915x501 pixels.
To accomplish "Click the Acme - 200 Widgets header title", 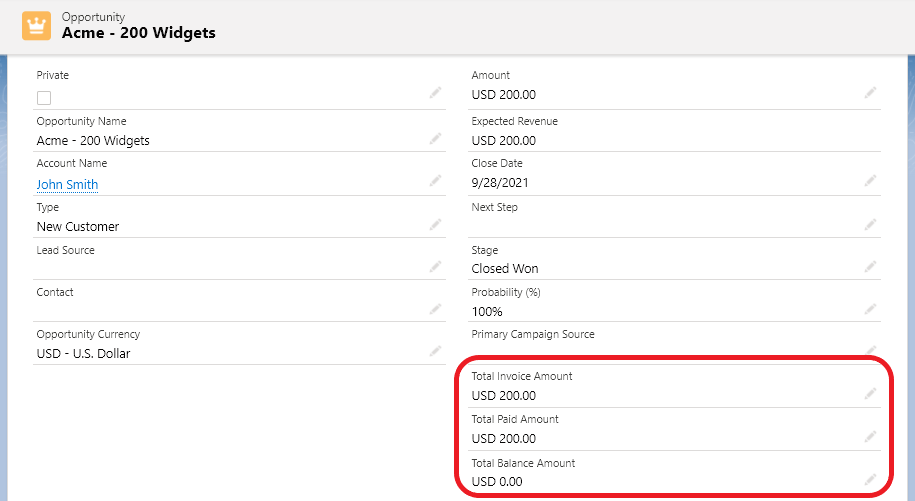I will pos(138,33).
